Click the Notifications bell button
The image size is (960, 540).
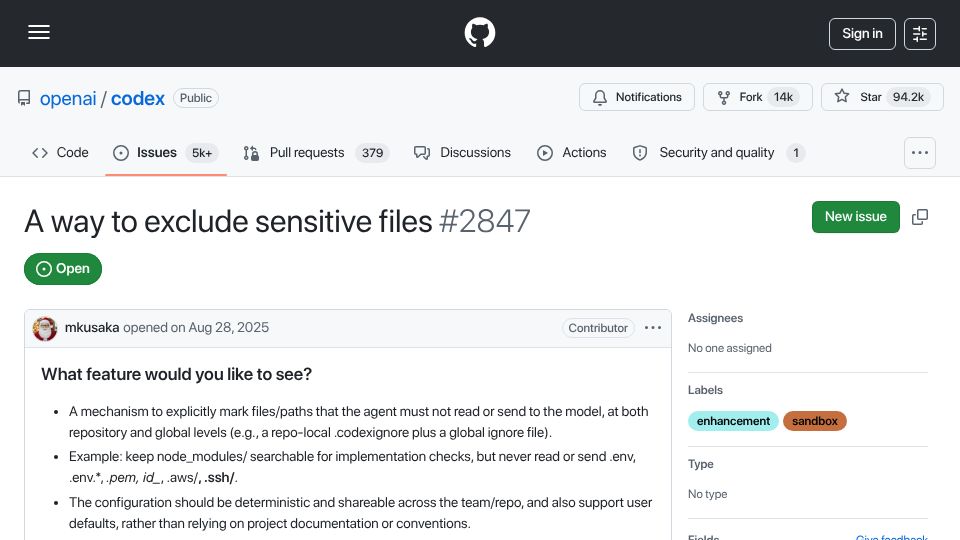637,97
